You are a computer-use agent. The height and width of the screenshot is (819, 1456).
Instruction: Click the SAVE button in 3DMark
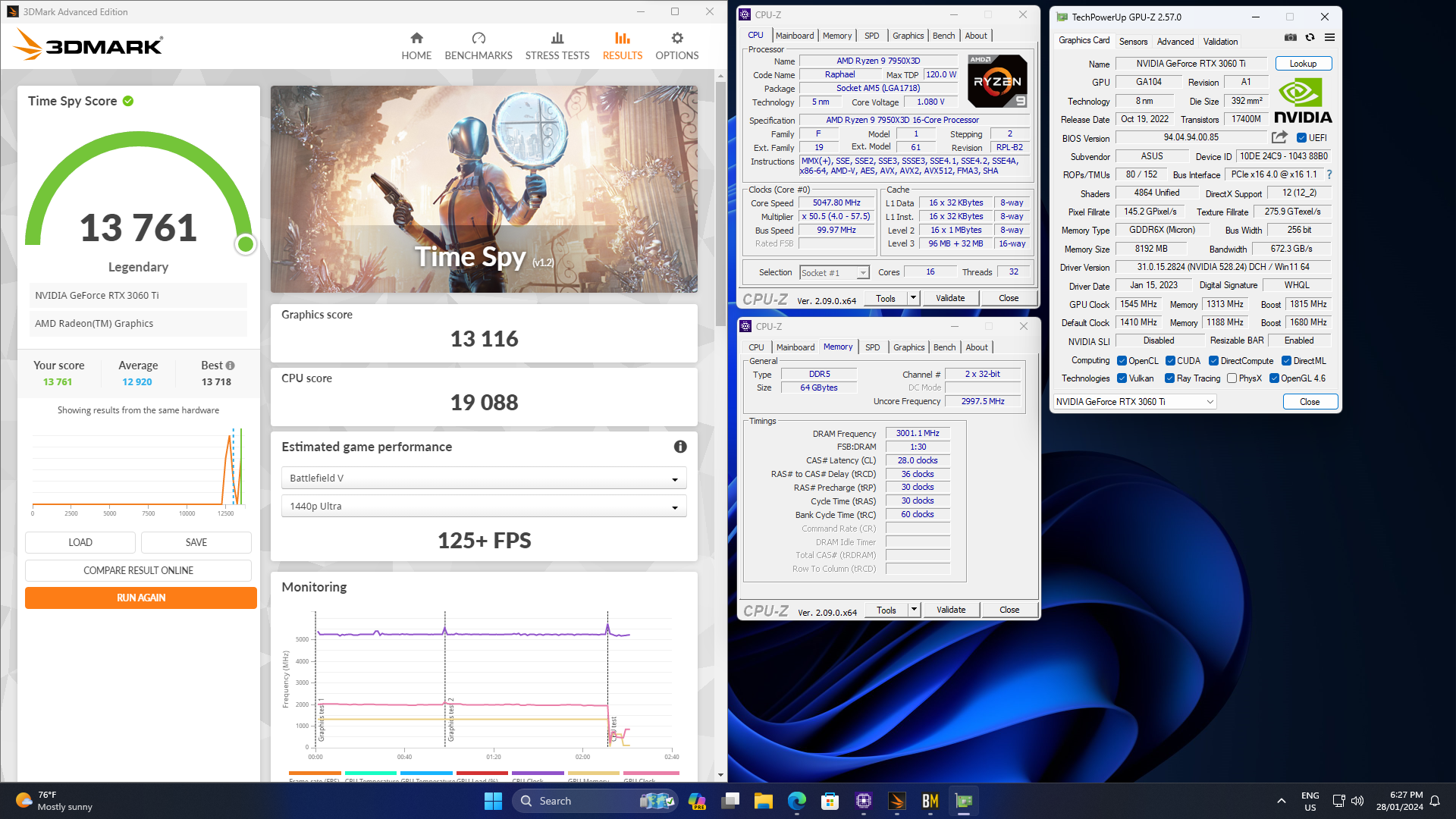coord(196,542)
